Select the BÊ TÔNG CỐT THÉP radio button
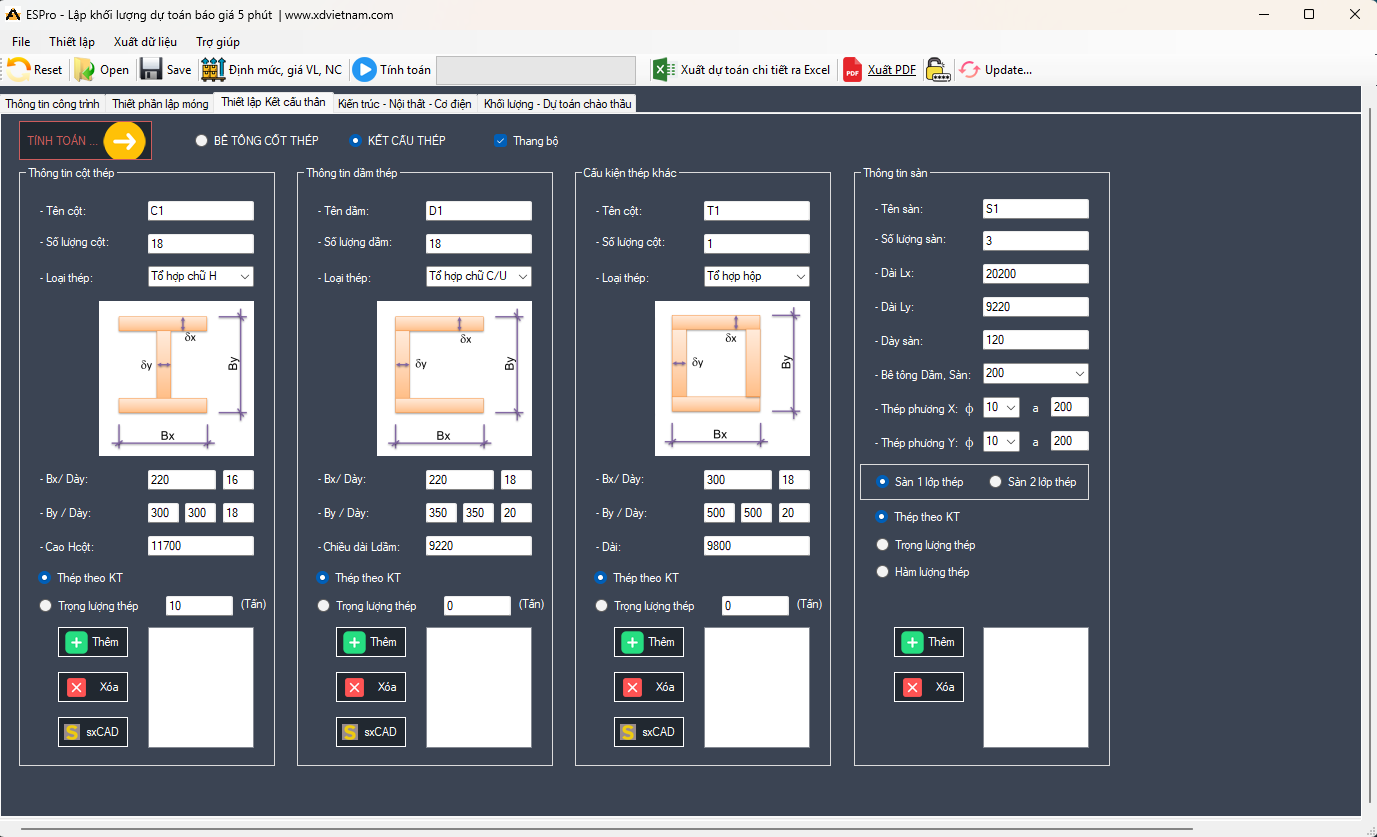Screen dimensions: 1377x837 coord(202,141)
